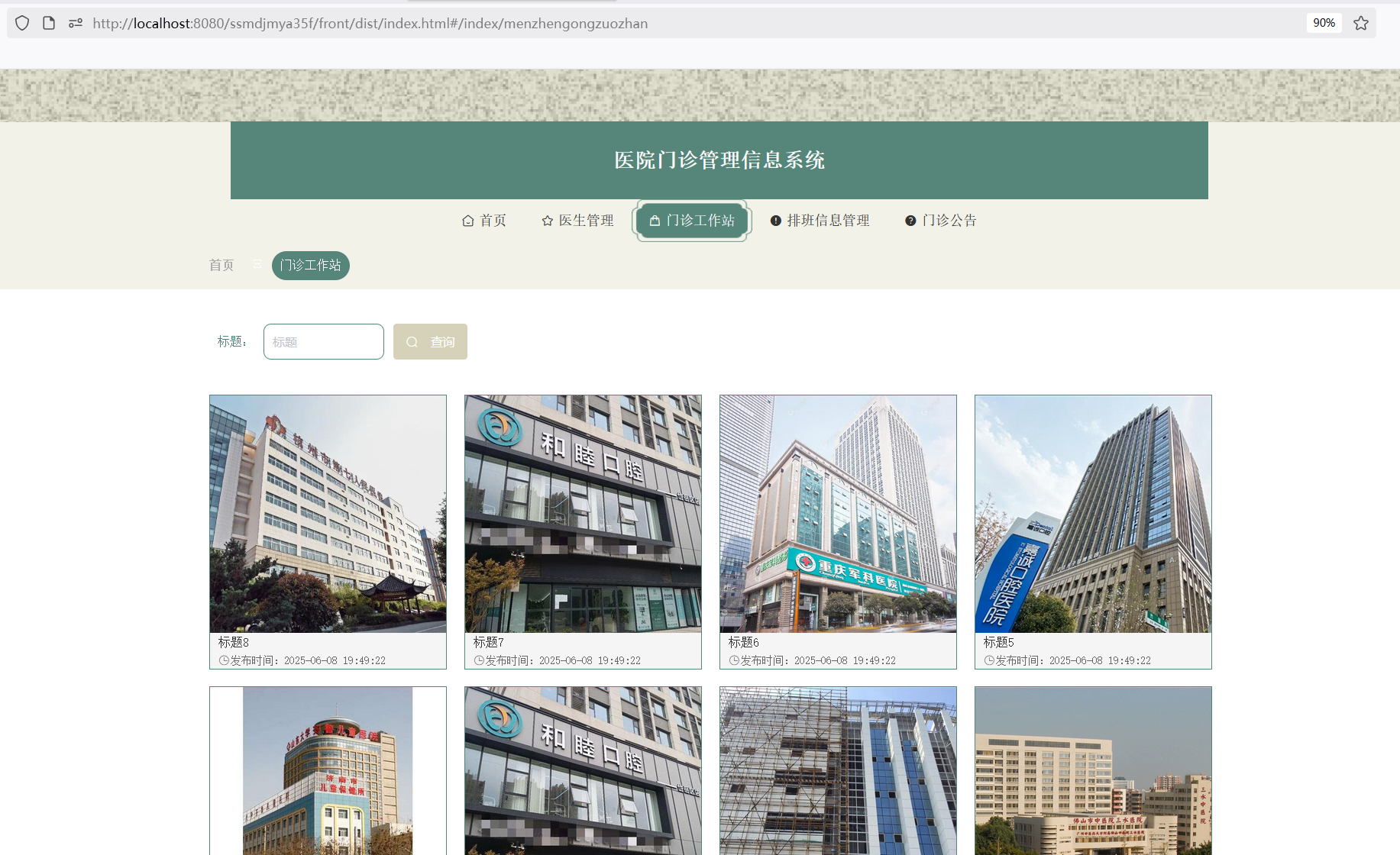
Task: Open the 标题7 和睦口腔 image card
Action: tap(583, 514)
